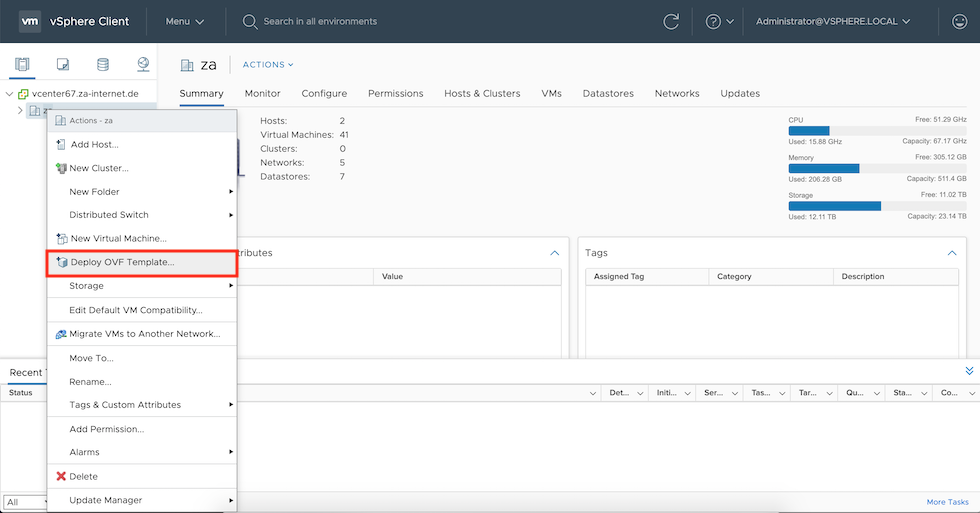Open the Permissions tab
This screenshot has width=980, height=513.
tap(396, 94)
